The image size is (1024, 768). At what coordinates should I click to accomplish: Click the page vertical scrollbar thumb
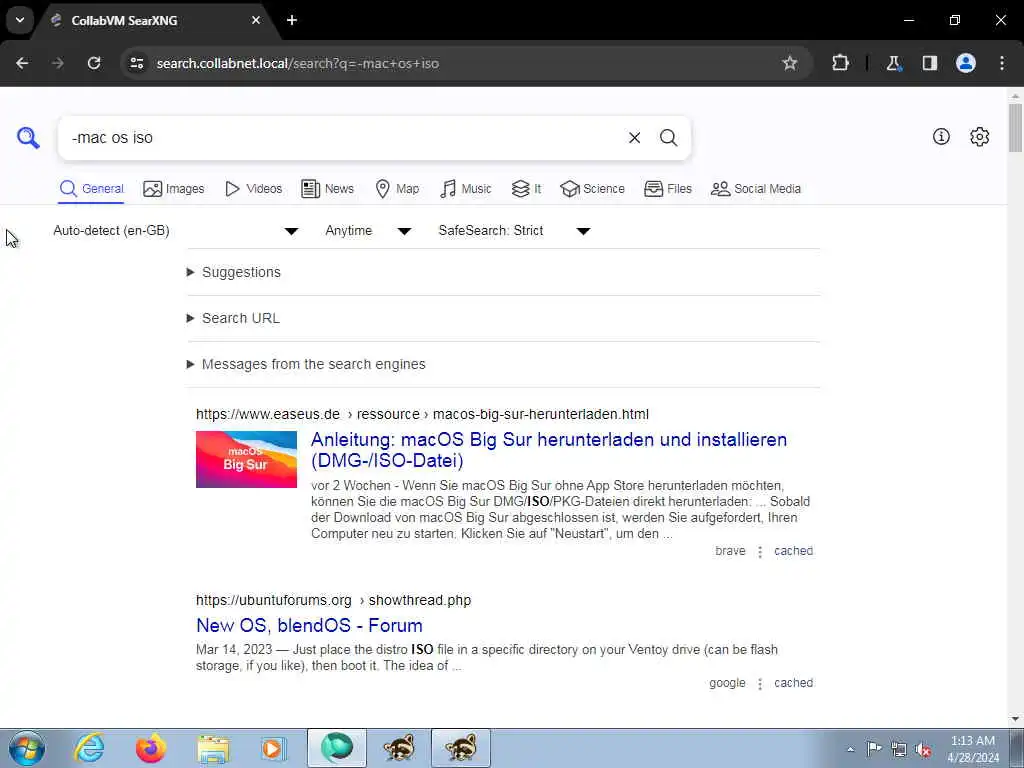[x=1016, y=127]
